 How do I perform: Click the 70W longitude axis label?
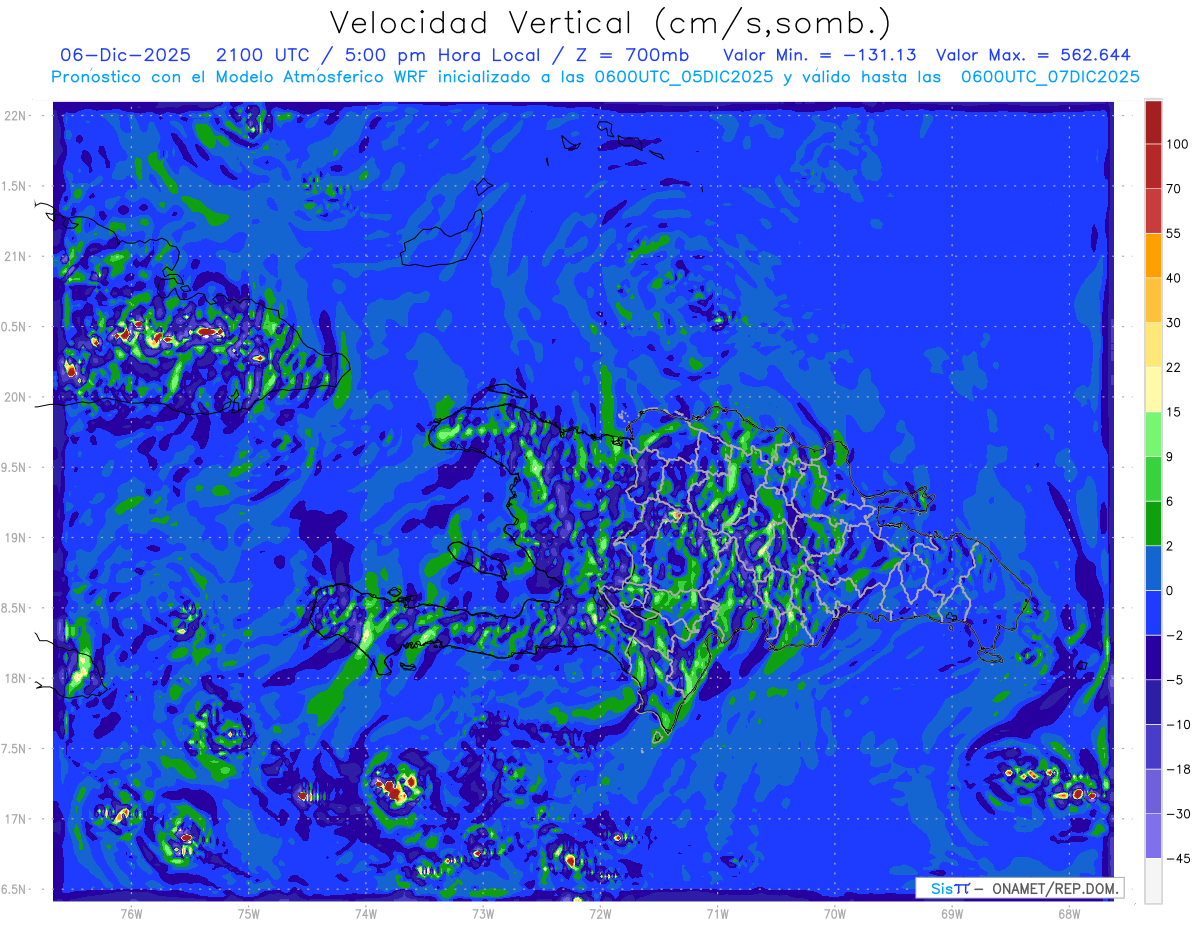(x=834, y=913)
